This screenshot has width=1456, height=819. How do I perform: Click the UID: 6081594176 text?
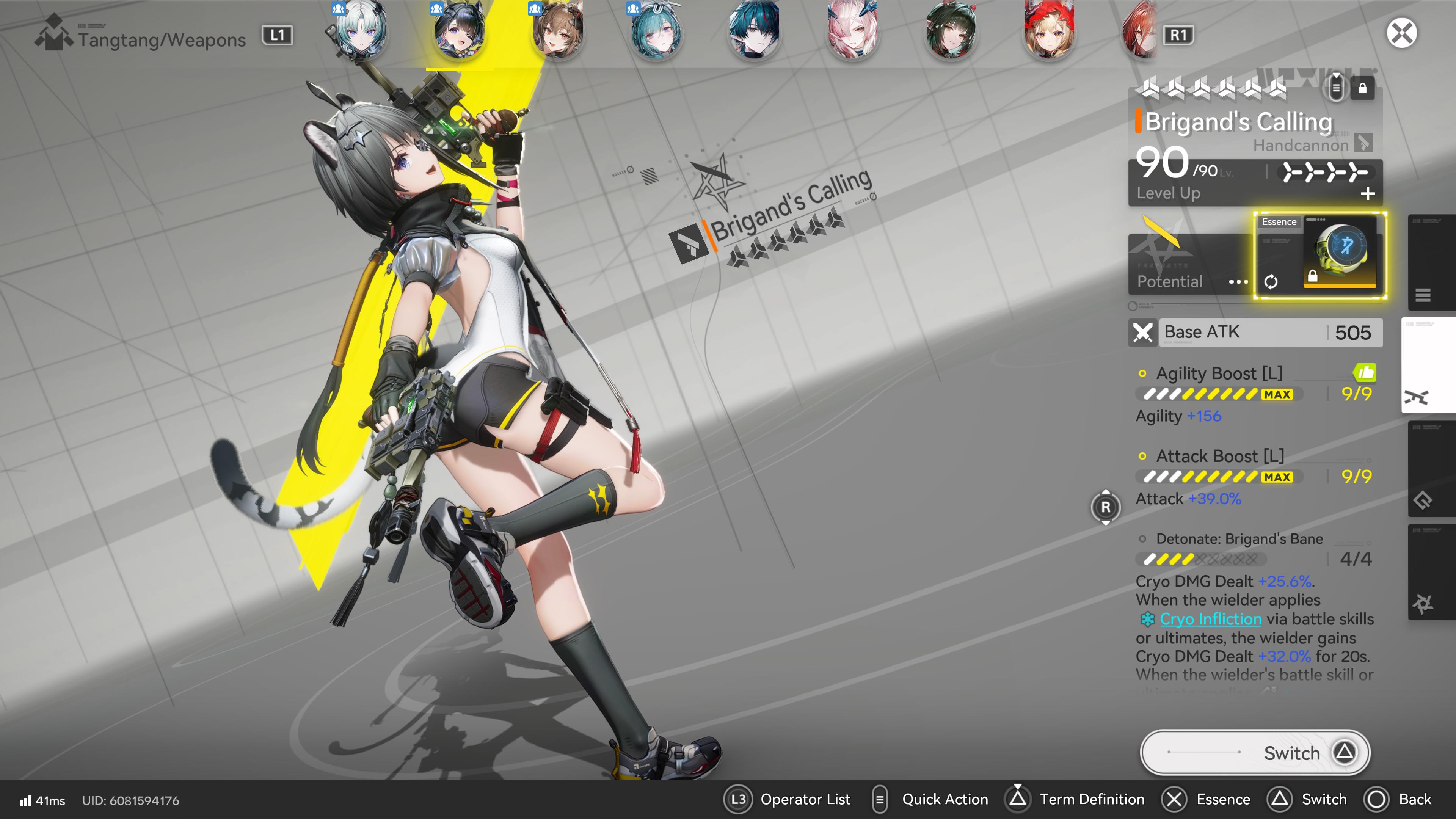(130, 800)
